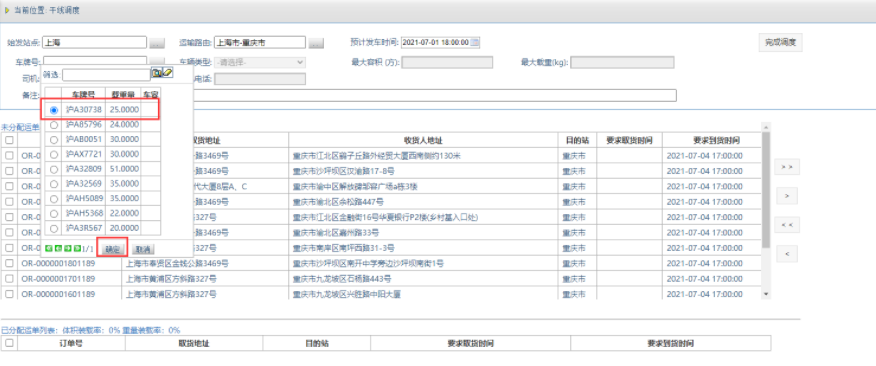The image size is (876, 366).
Task: Click the search icon beside the filter box
Action: (x=157, y=73)
